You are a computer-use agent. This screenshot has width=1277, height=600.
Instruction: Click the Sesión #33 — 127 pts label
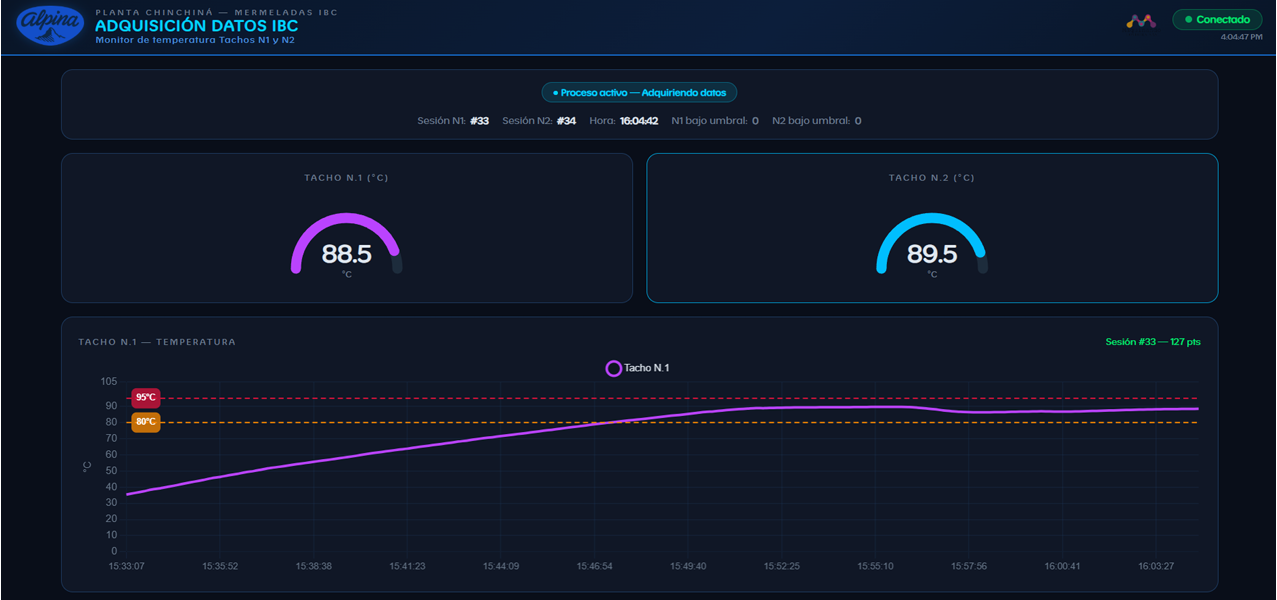[x=1153, y=342]
